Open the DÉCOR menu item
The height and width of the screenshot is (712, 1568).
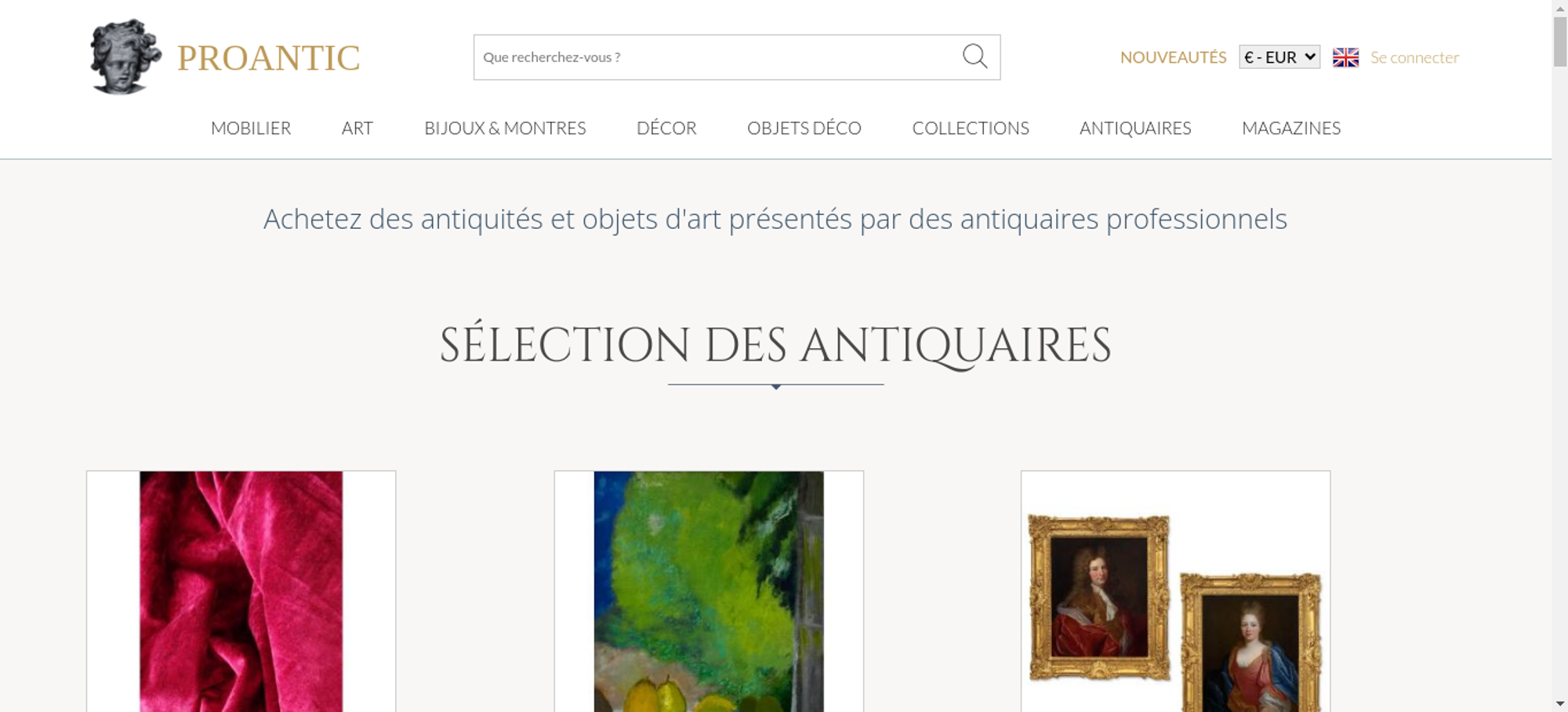[x=666, y=128]
